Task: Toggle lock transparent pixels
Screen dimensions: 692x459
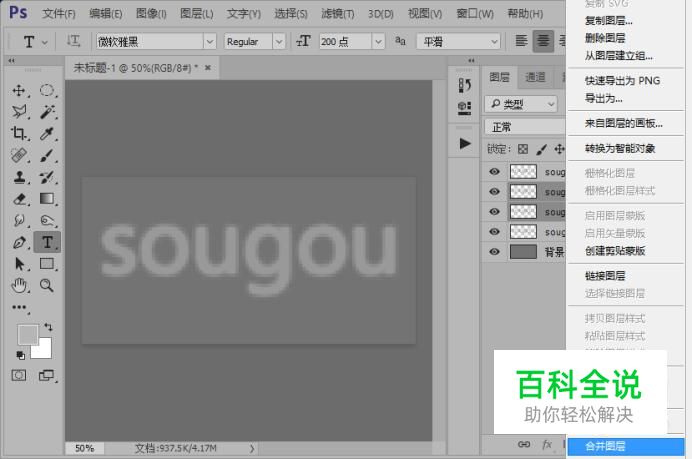Action: [523, 149]
